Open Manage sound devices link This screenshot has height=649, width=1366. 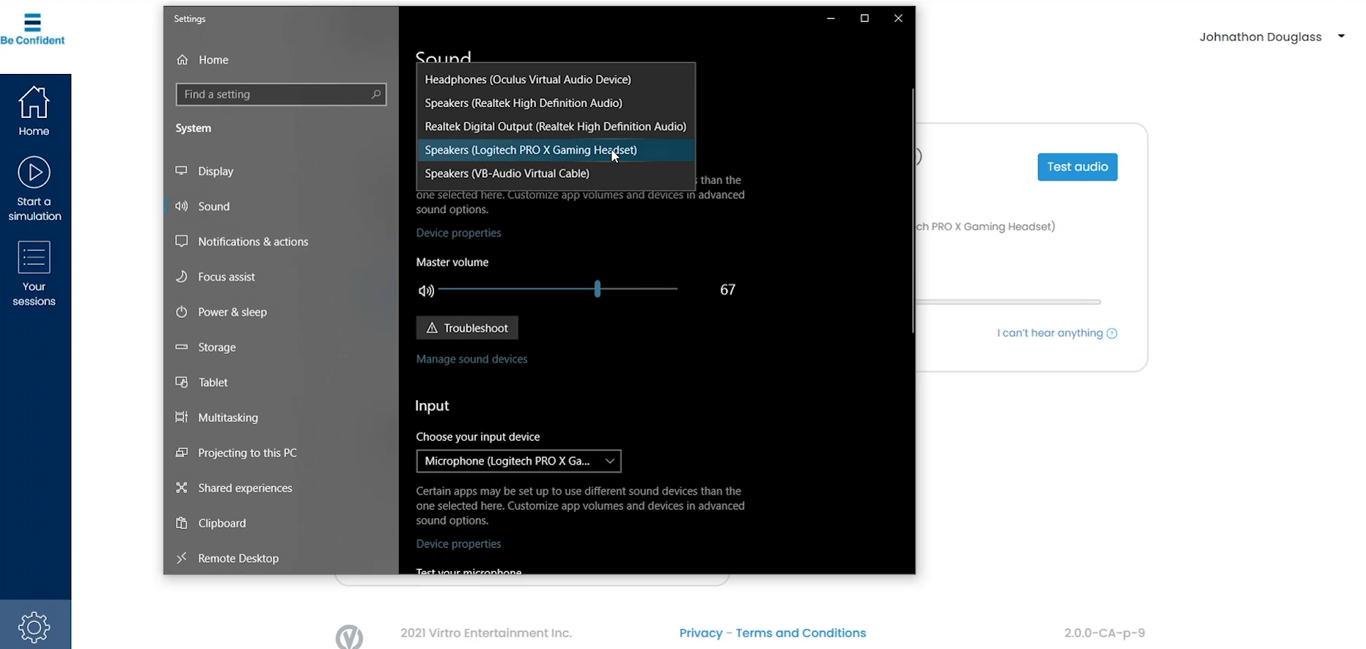pos(471,359)
